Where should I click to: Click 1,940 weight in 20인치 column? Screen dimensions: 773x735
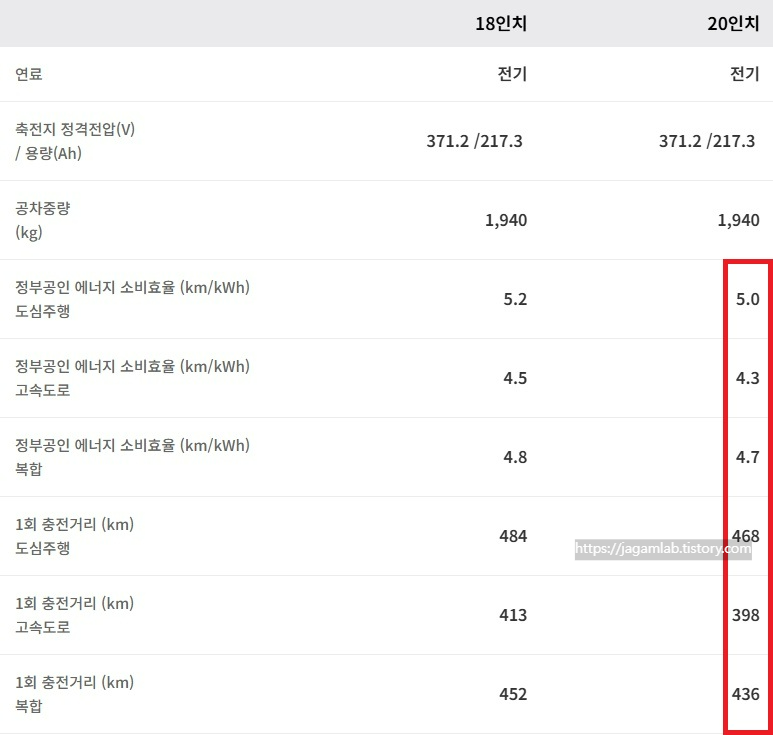pyautogui.click(x=738, y=220)
